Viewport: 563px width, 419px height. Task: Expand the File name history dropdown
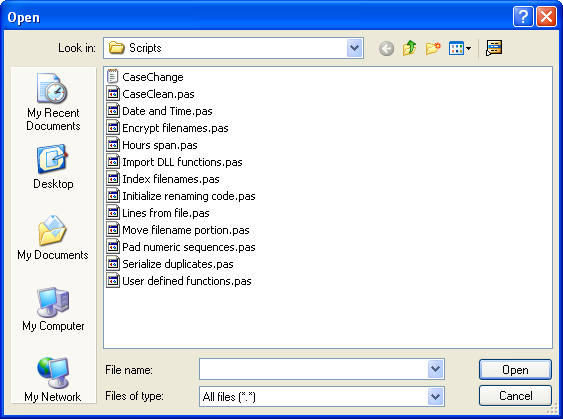[435, 369]
